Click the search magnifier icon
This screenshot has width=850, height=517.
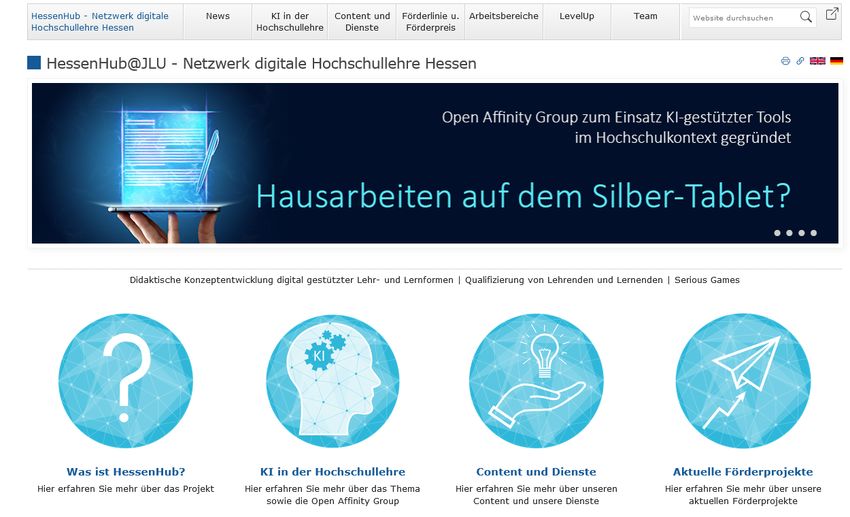[x=806, y=17]
